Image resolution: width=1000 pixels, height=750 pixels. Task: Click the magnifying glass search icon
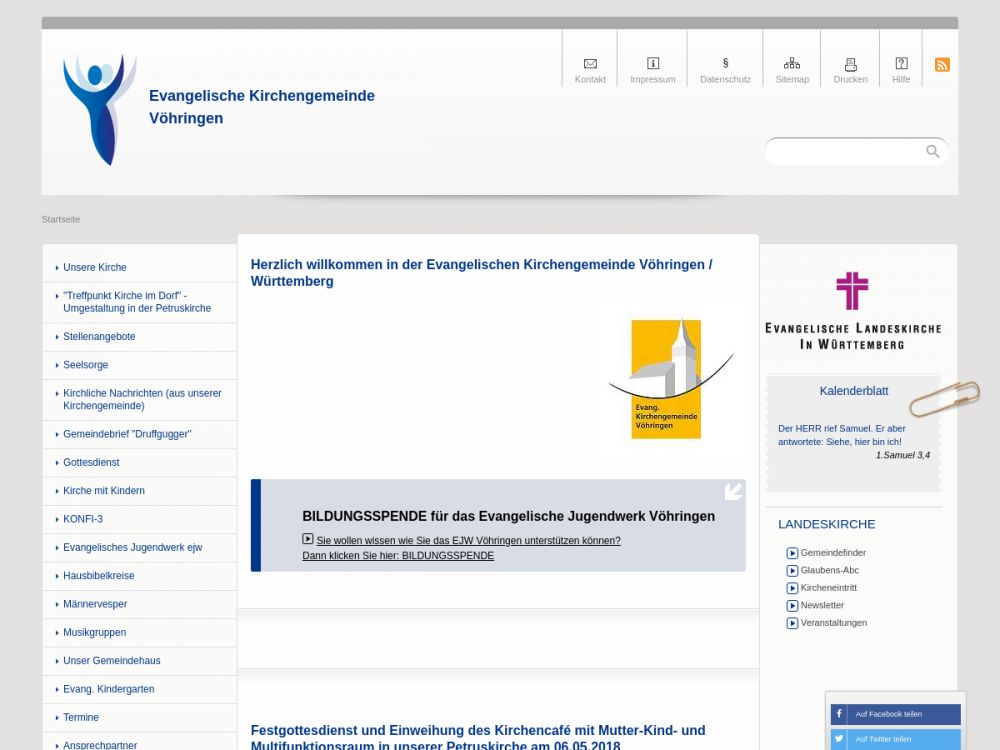933,151
